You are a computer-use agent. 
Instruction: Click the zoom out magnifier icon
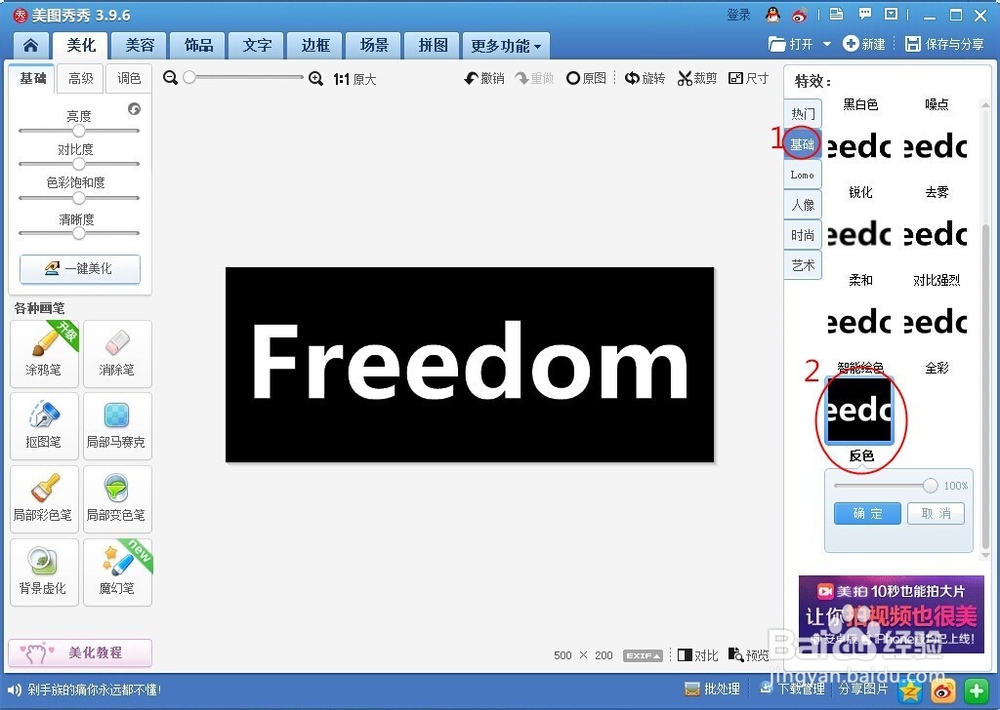(170, 78)
